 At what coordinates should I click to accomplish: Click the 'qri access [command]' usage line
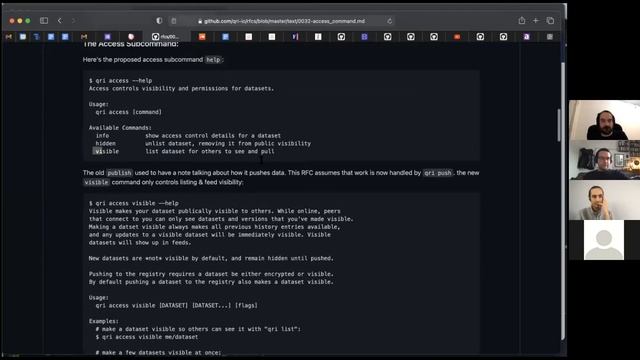(x=129, y=112)
